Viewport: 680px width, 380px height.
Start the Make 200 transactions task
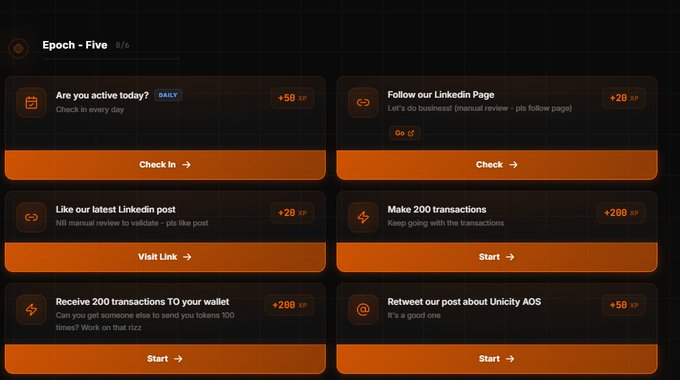[497, 257]
